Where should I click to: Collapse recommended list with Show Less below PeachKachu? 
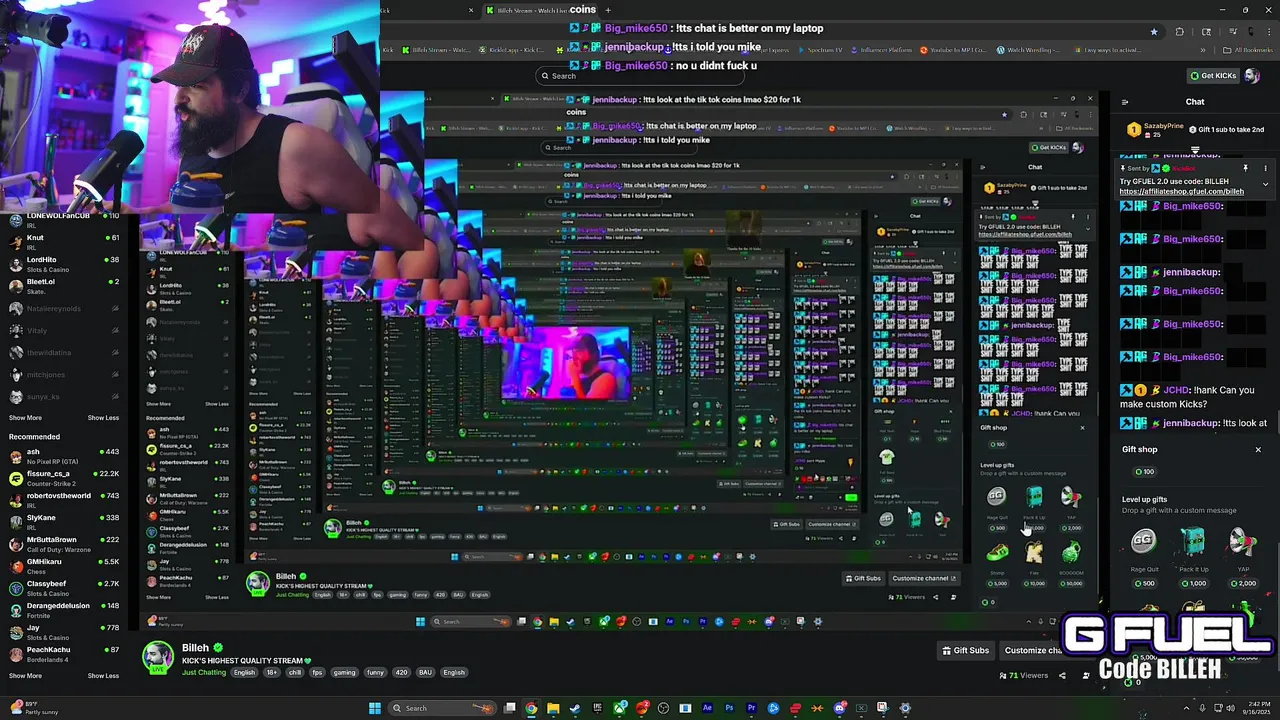pyautogui.click(x=103, y=676)
